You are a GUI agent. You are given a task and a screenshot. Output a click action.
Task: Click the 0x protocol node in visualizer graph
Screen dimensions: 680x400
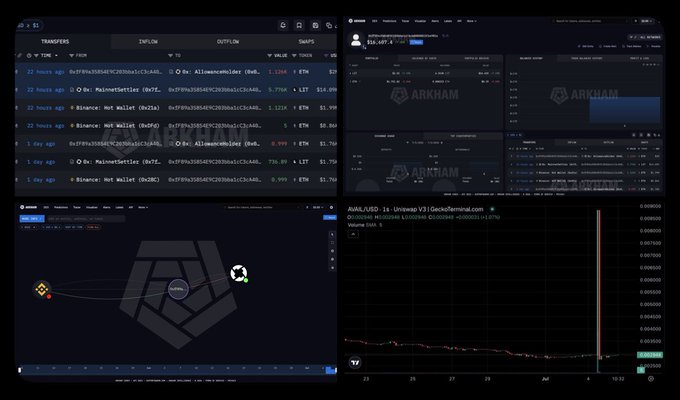pos(239,273)
